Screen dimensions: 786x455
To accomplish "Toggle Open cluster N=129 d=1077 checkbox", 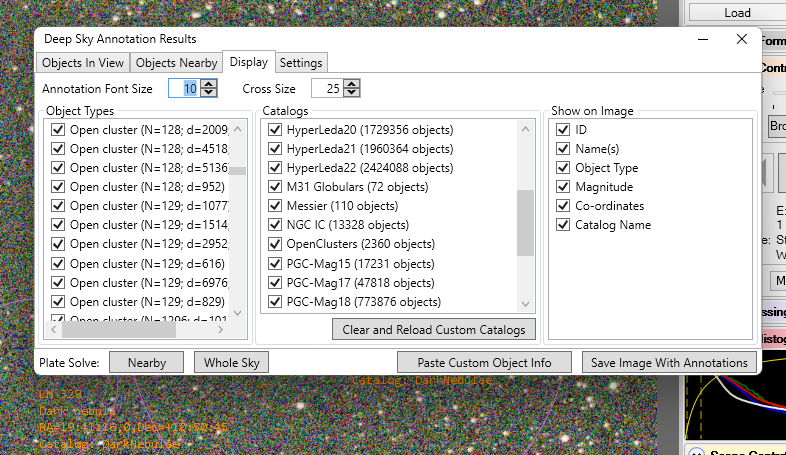I will (x=58, y=205).
